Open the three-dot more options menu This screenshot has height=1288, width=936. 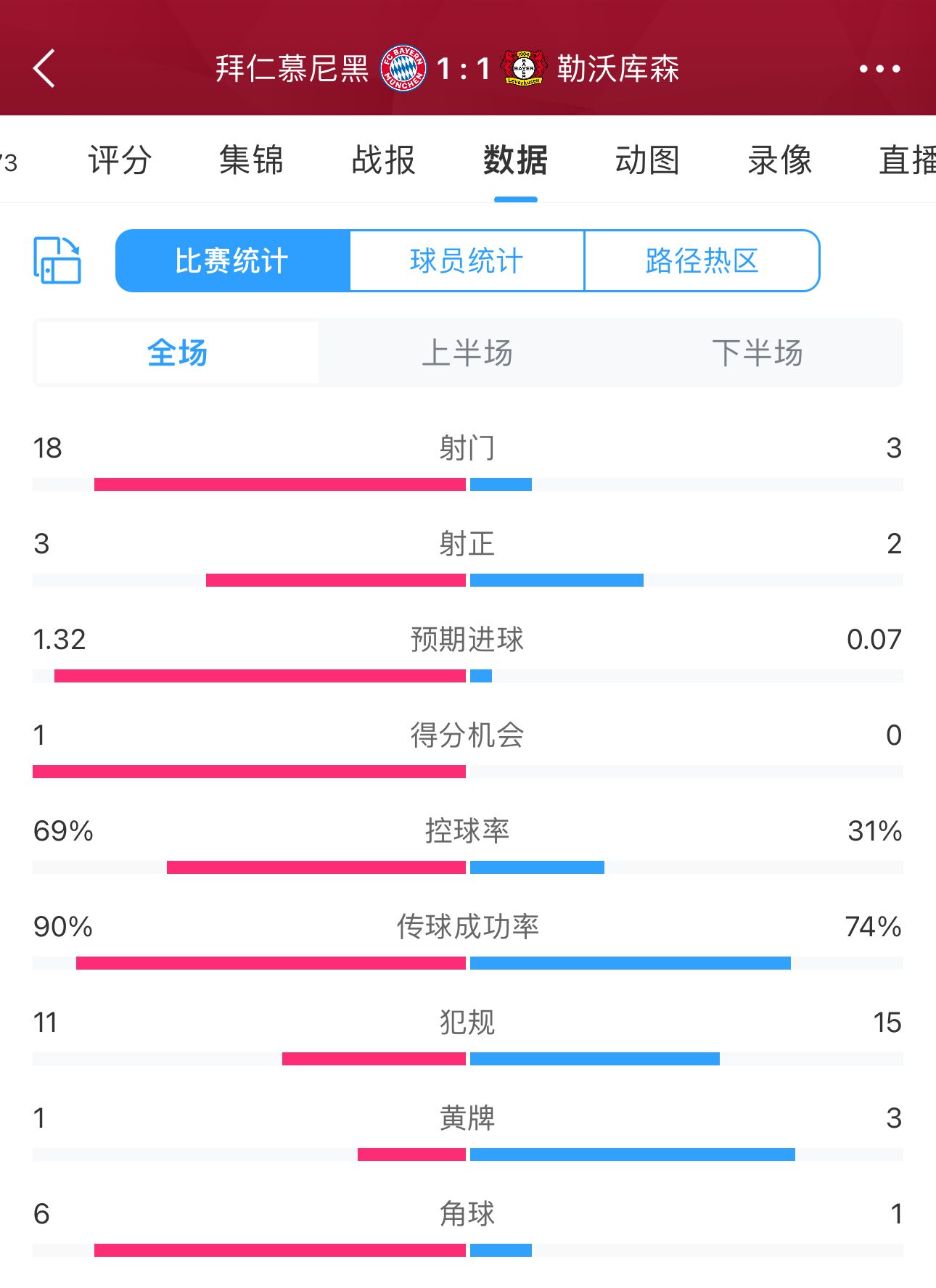point(879,69)
